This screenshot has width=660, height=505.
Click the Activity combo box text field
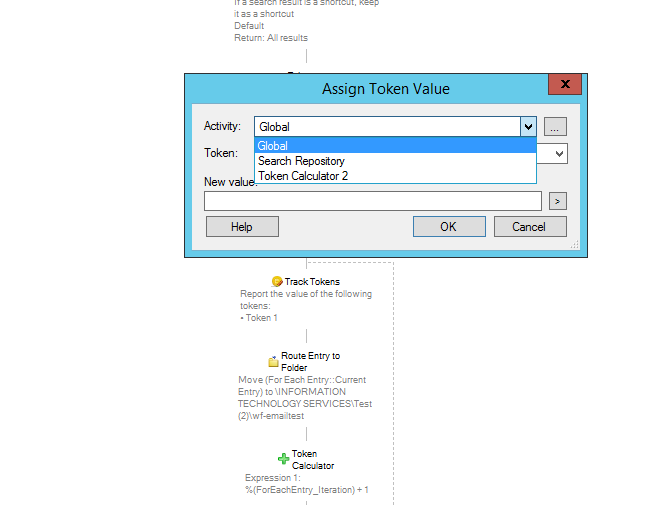click(387, 127)
